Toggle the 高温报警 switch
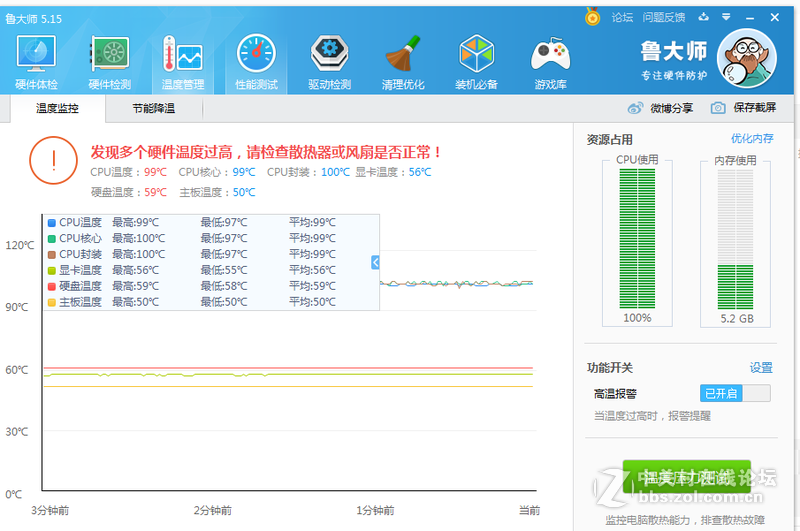Viewport: 800px width, 531px height. 735,393
